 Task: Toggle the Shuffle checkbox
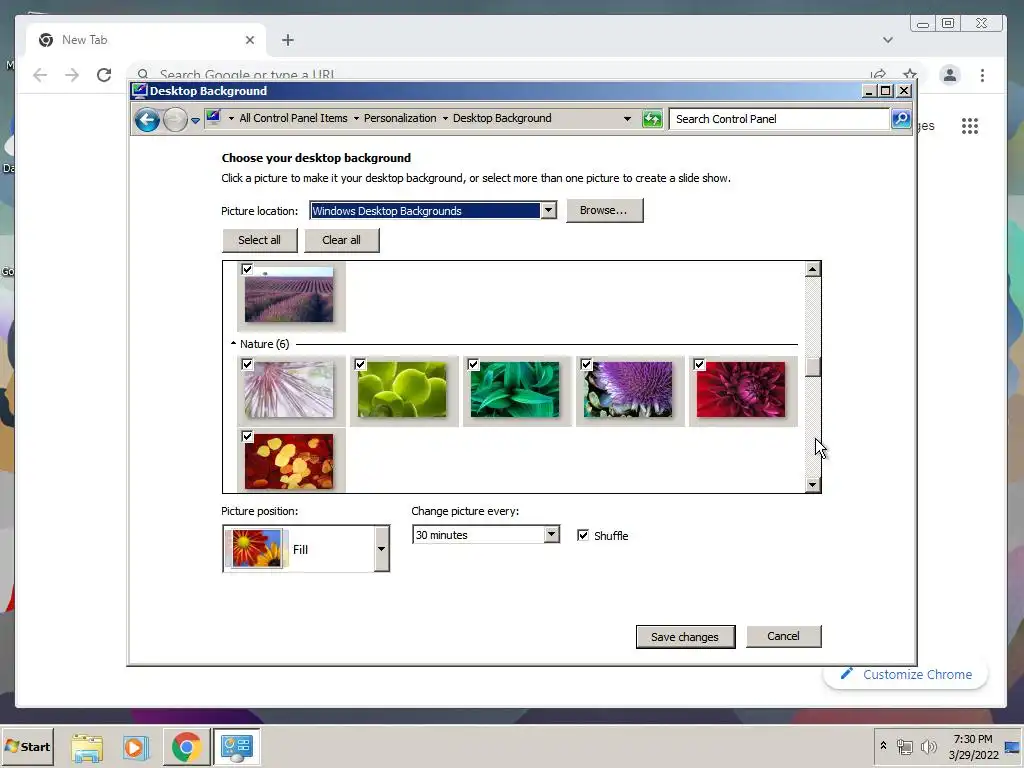click(583, 536)
